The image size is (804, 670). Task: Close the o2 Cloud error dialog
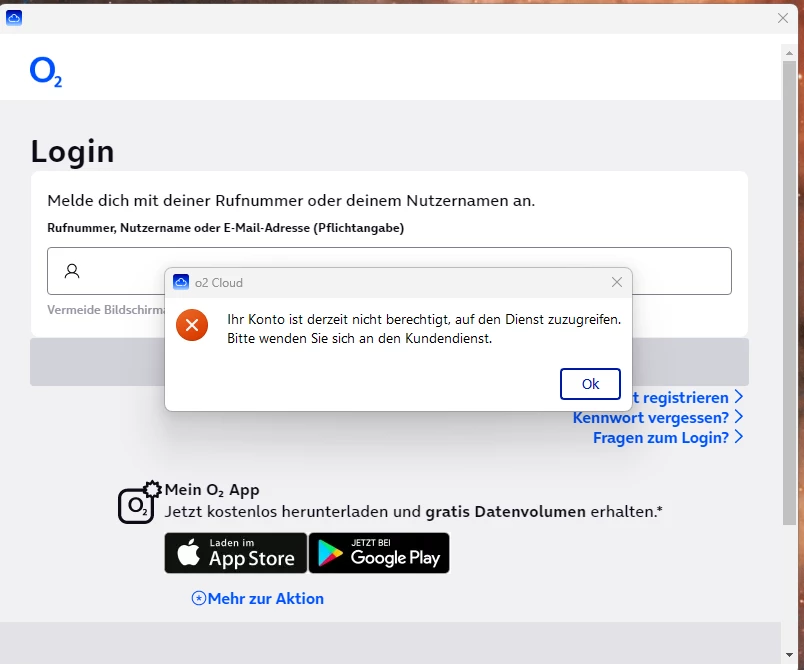[617, 282]
